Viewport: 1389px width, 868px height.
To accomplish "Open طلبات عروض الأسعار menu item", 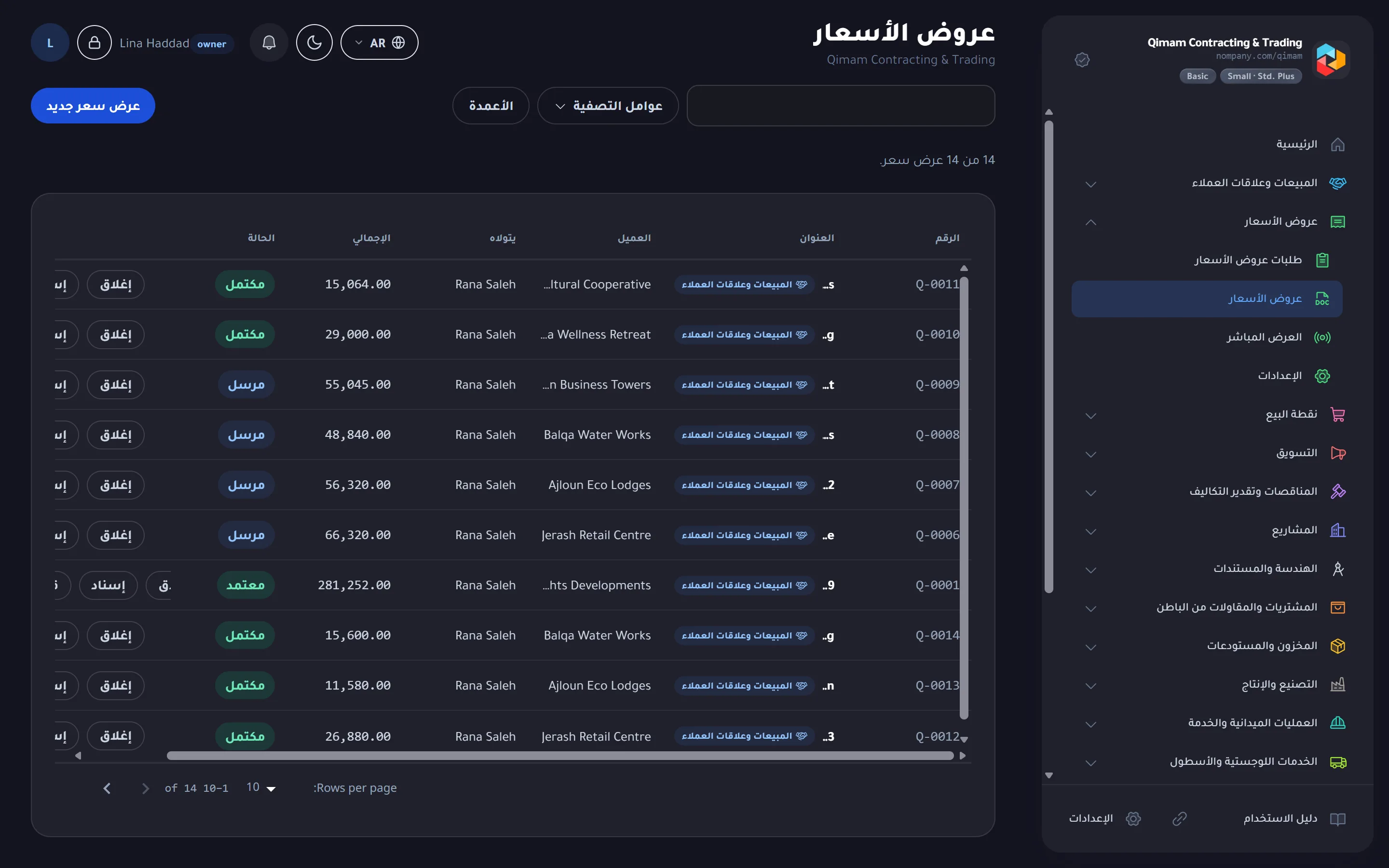I will [1248, 260].
